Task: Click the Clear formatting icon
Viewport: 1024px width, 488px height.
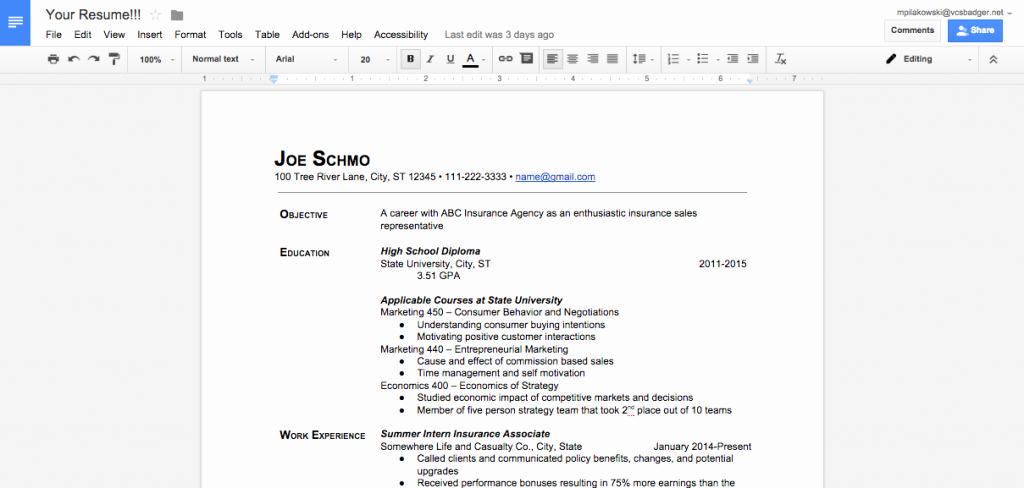Action: tap(780, 59)
